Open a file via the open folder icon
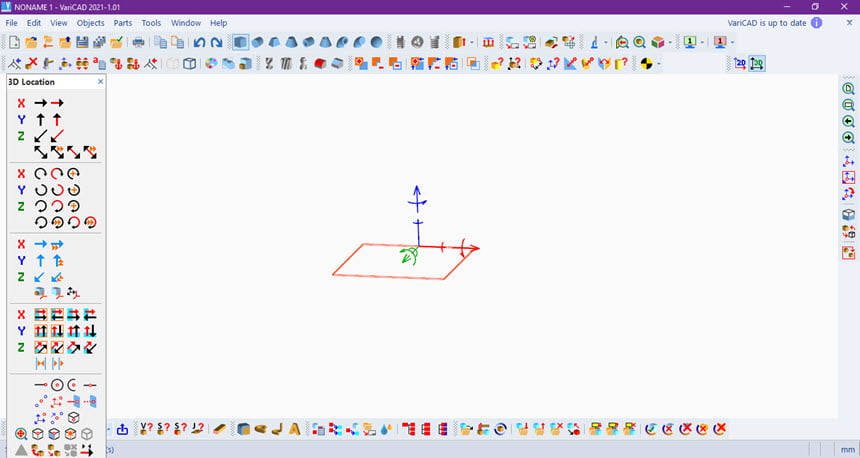The image size is (860, 458). [31, 42]
